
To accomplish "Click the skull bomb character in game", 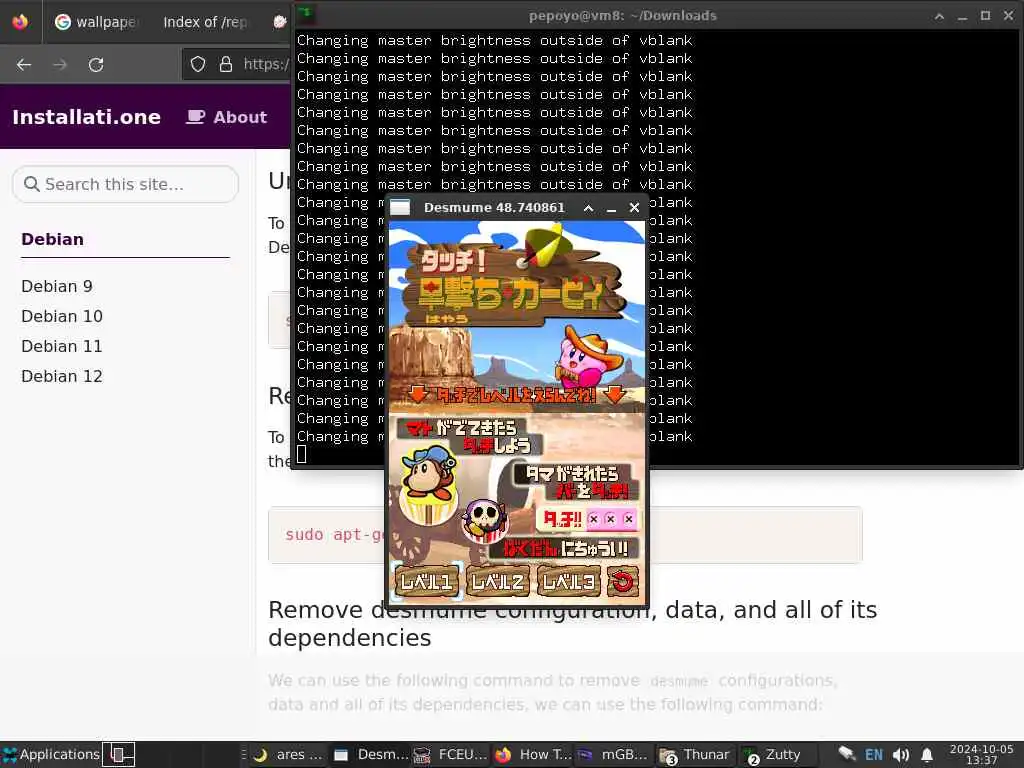I will pos(485,520).
